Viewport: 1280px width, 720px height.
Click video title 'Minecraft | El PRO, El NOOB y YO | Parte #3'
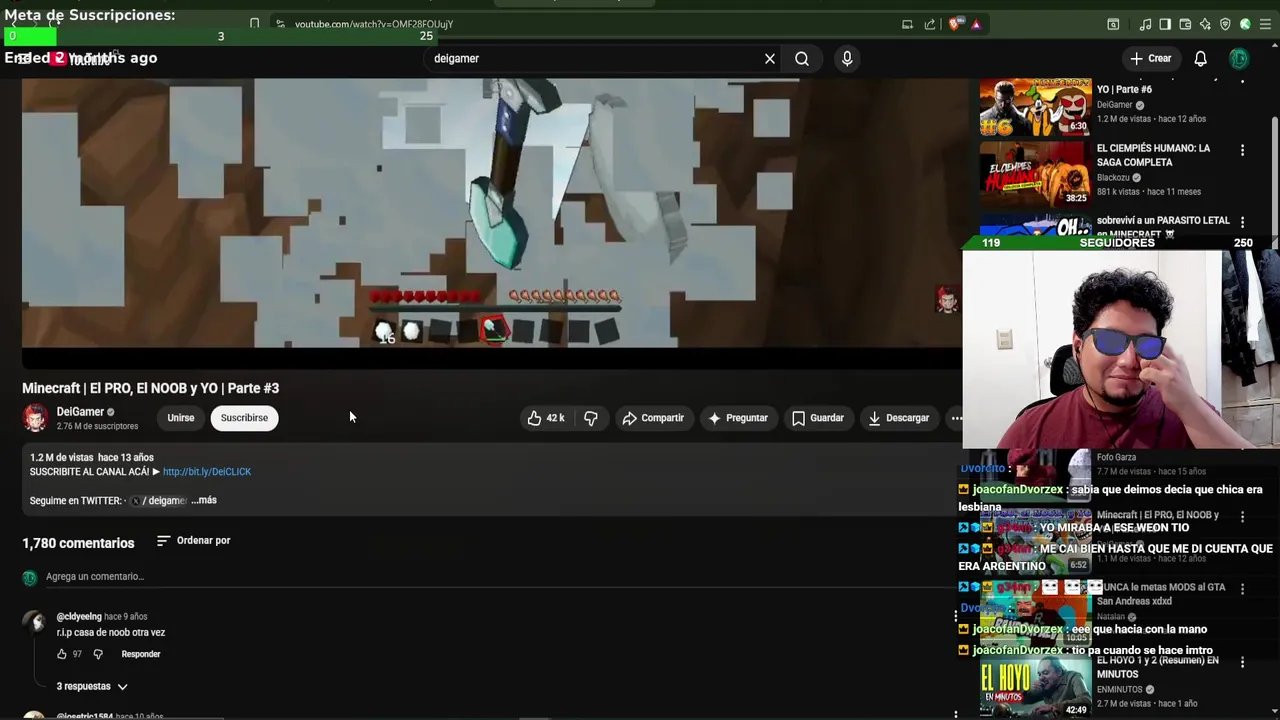(151, 388)
